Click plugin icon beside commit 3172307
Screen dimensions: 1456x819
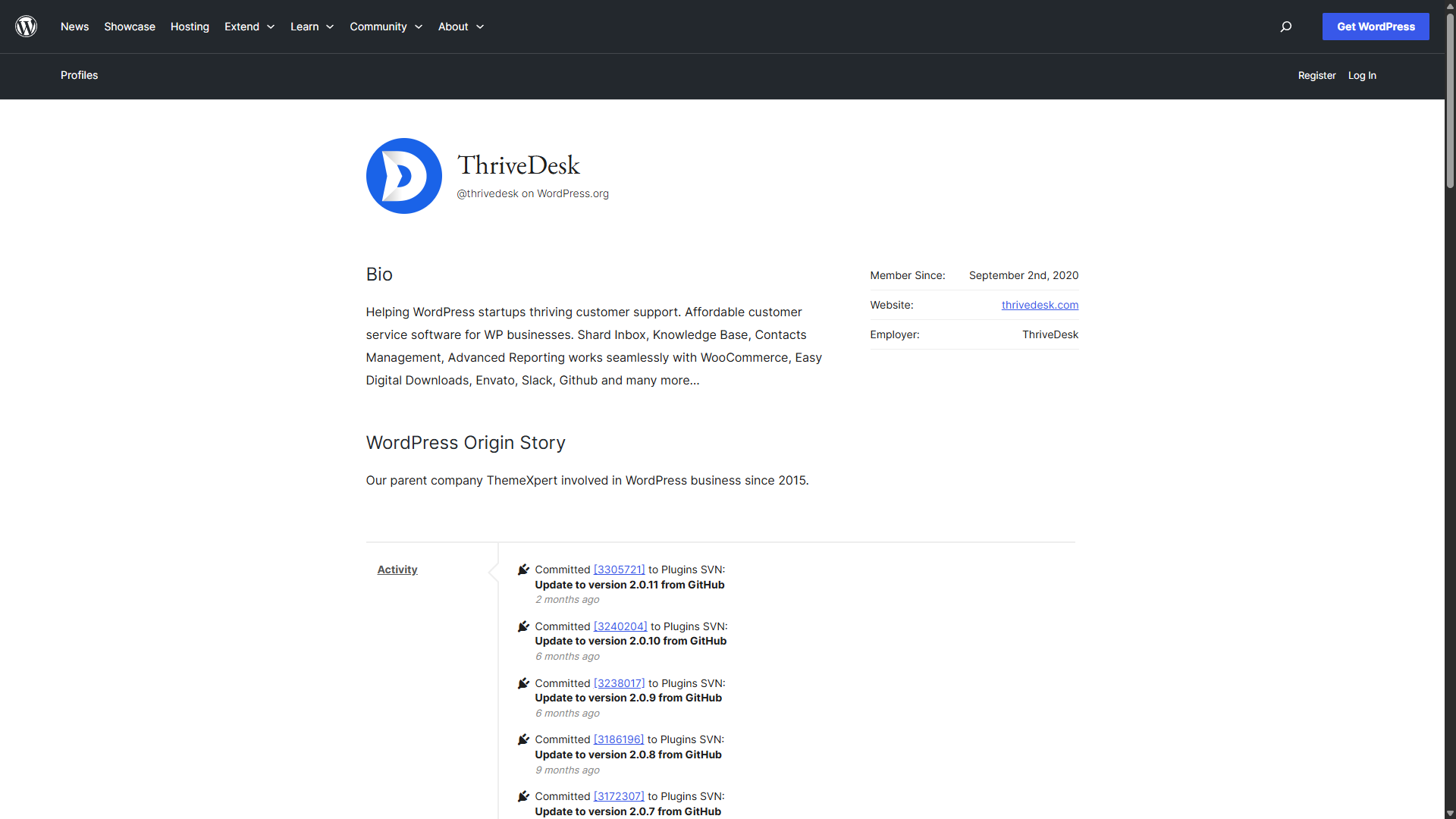point(523,796)
